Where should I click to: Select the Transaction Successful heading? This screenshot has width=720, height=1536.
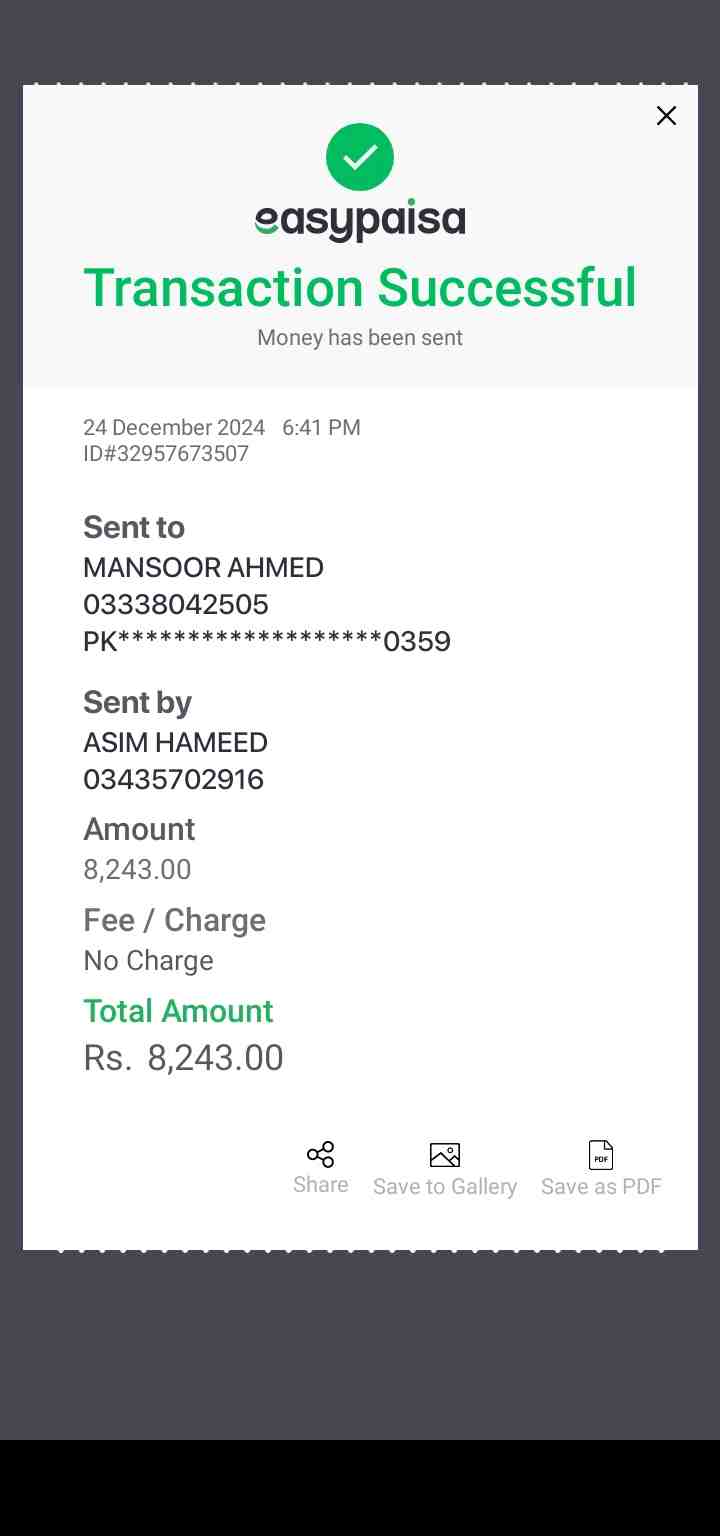360,288
